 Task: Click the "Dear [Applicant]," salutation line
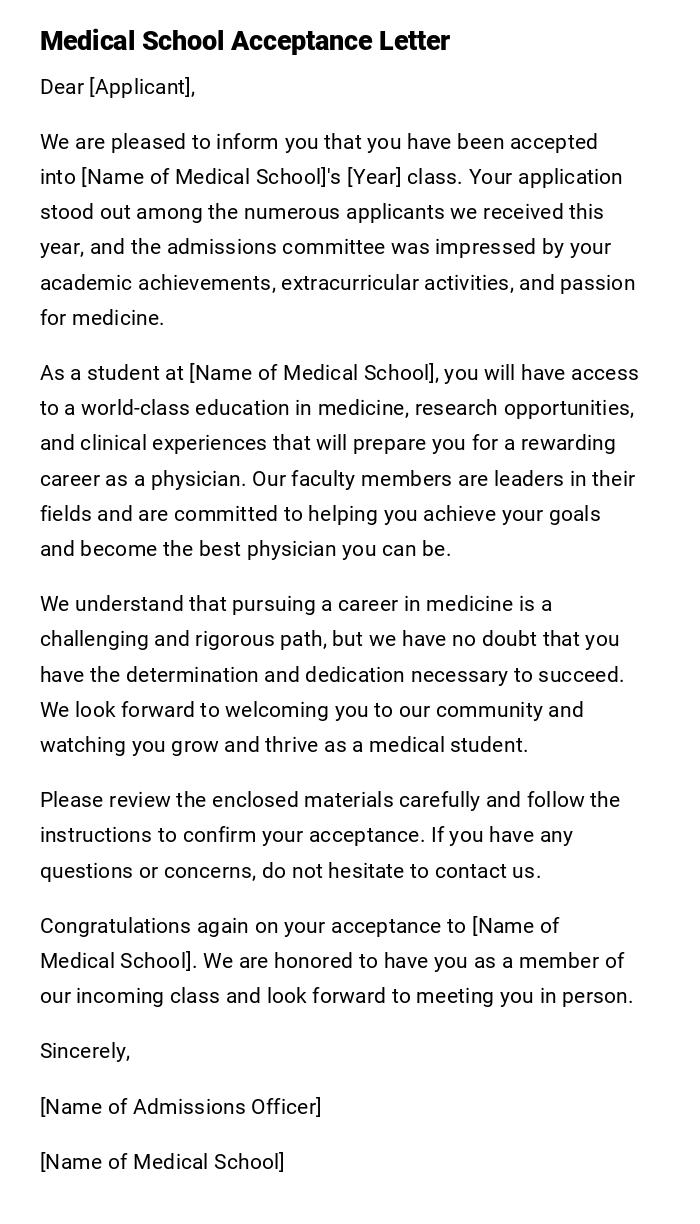click(117, 87)
